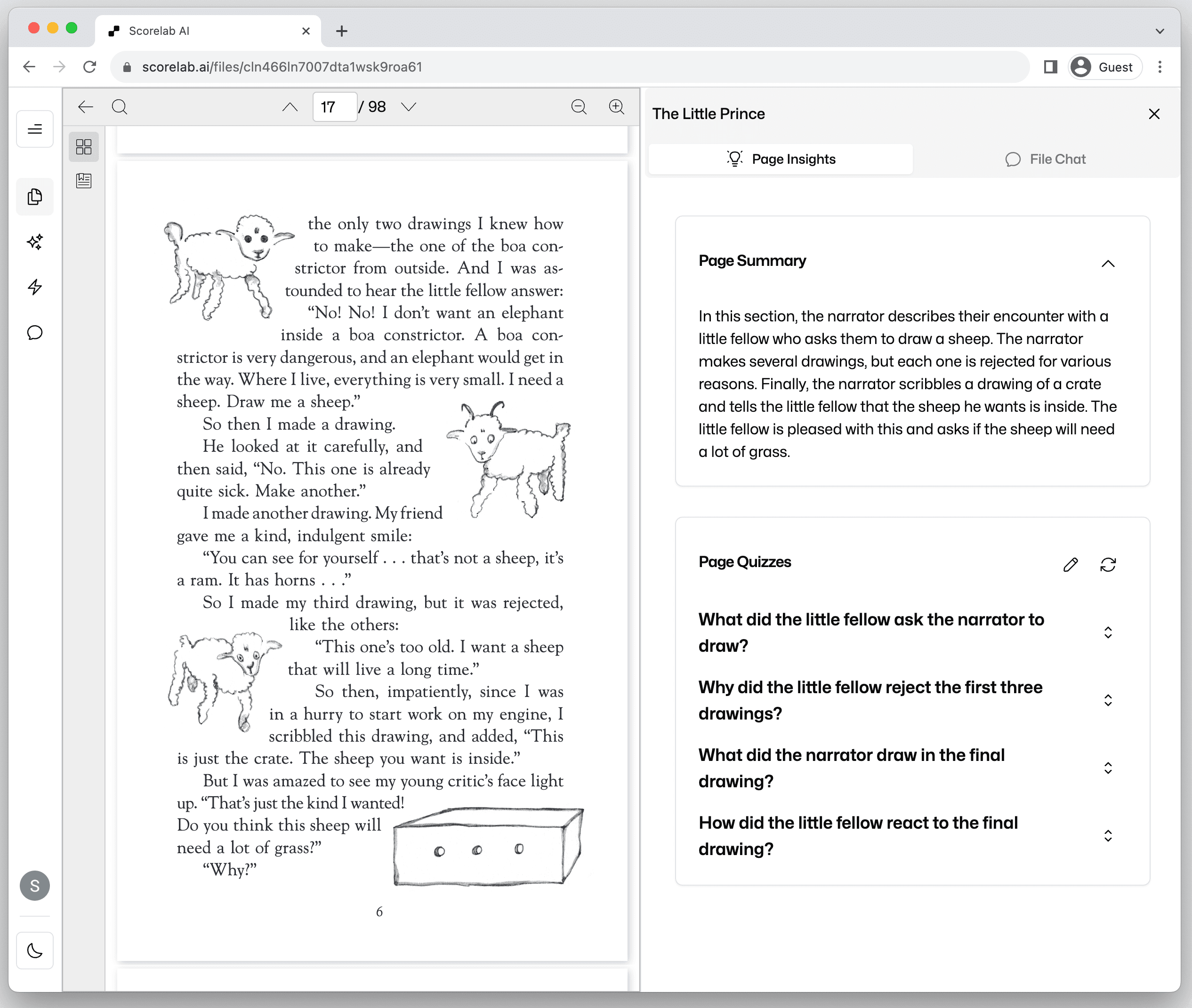
Task: Regenerate the Page Quizzes
Action: point(1107,565)
